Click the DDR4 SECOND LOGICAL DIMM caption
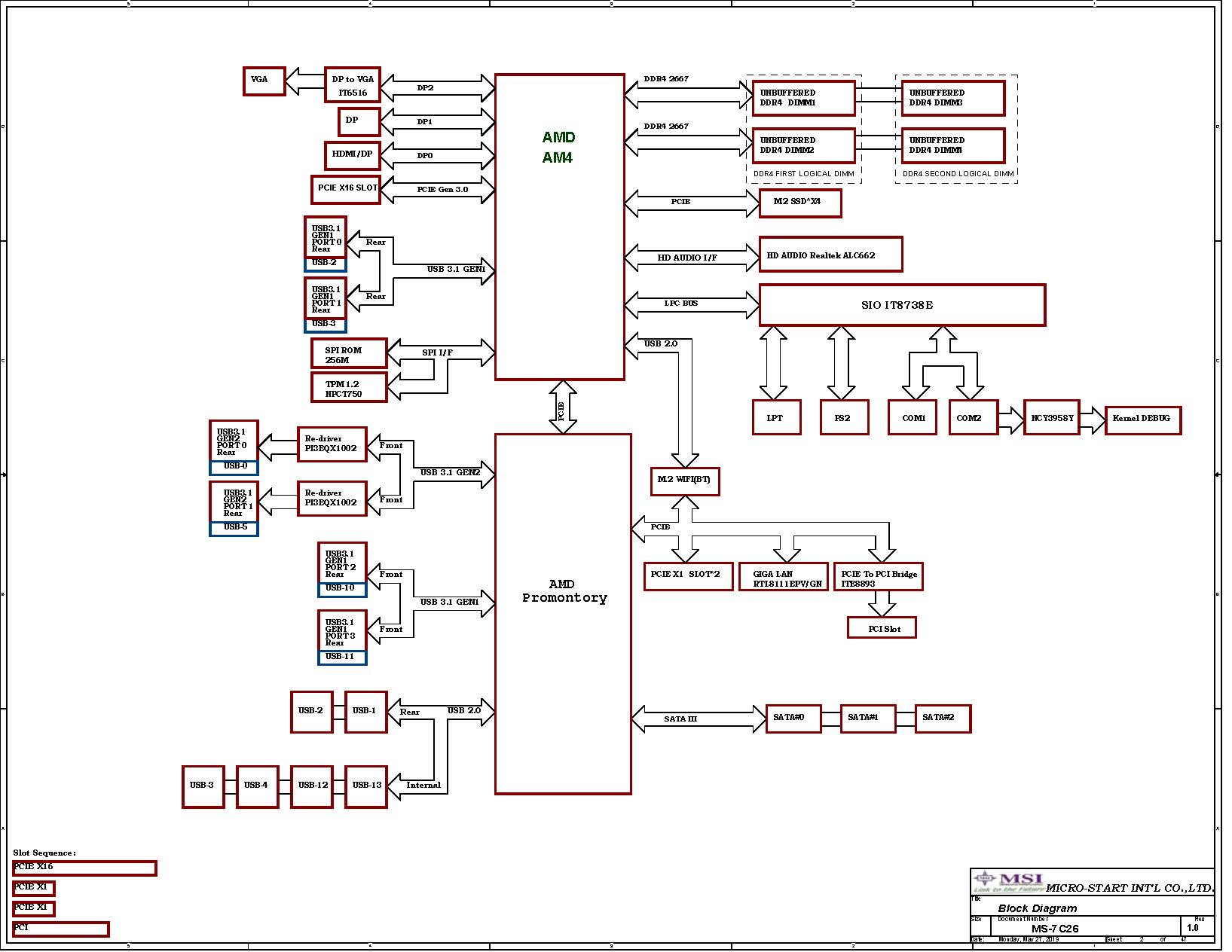Viewport: 1232px width, 952px height. pos(958,174)
